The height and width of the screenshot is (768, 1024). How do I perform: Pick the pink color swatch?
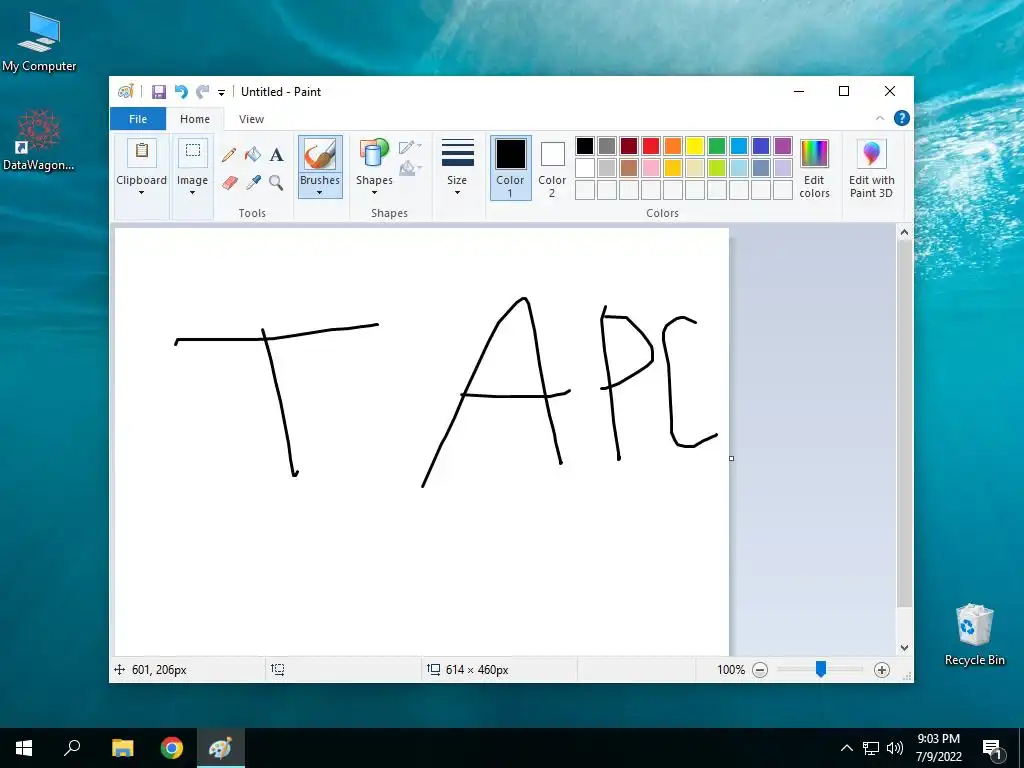[651, 168]
